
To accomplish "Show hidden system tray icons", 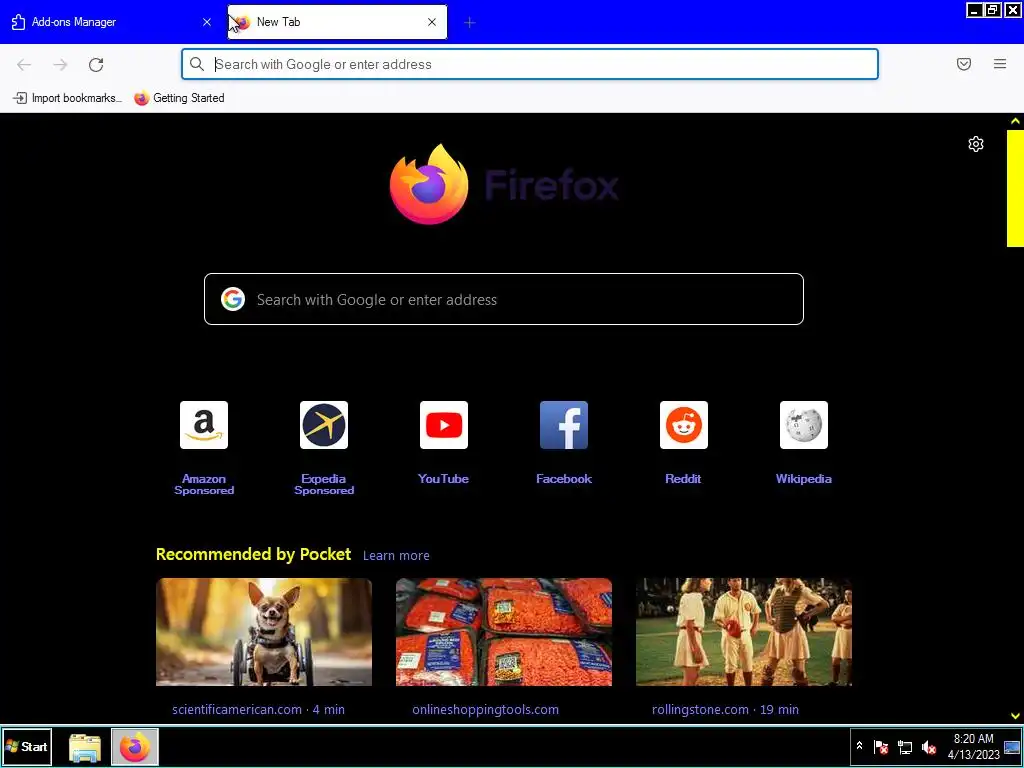I will point(859,746).
